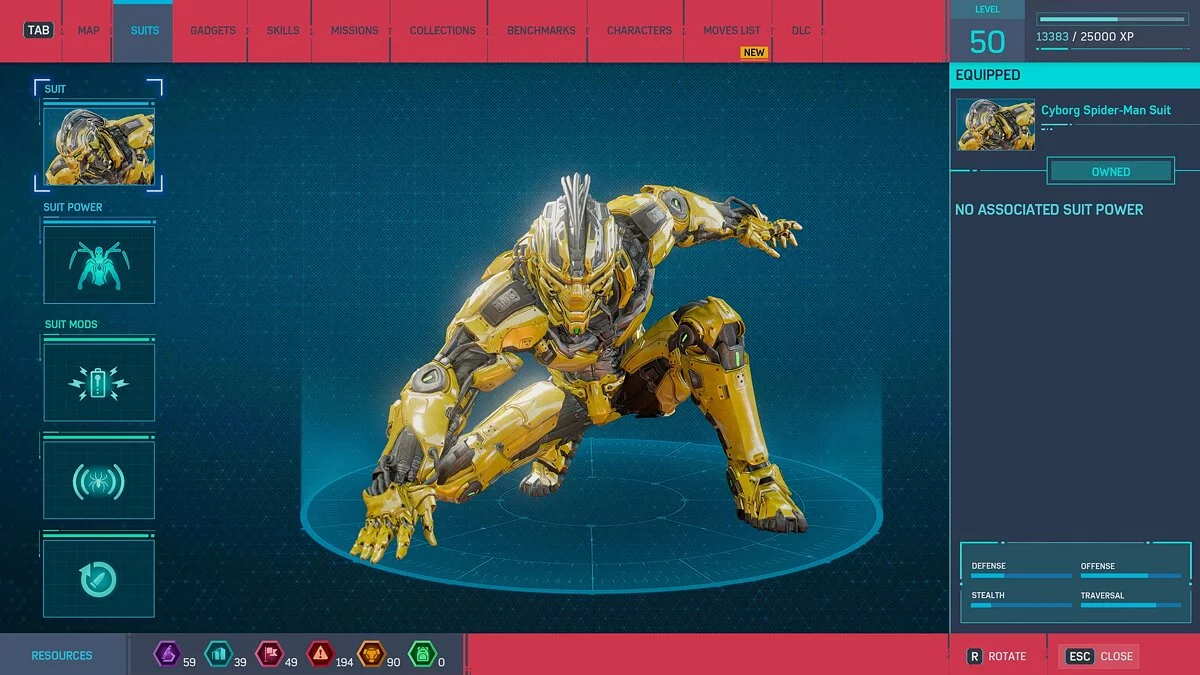Viewport: 1200px width, 675px height.
Task: Click the red warning crime token icon
Action: tap(320, 655)
